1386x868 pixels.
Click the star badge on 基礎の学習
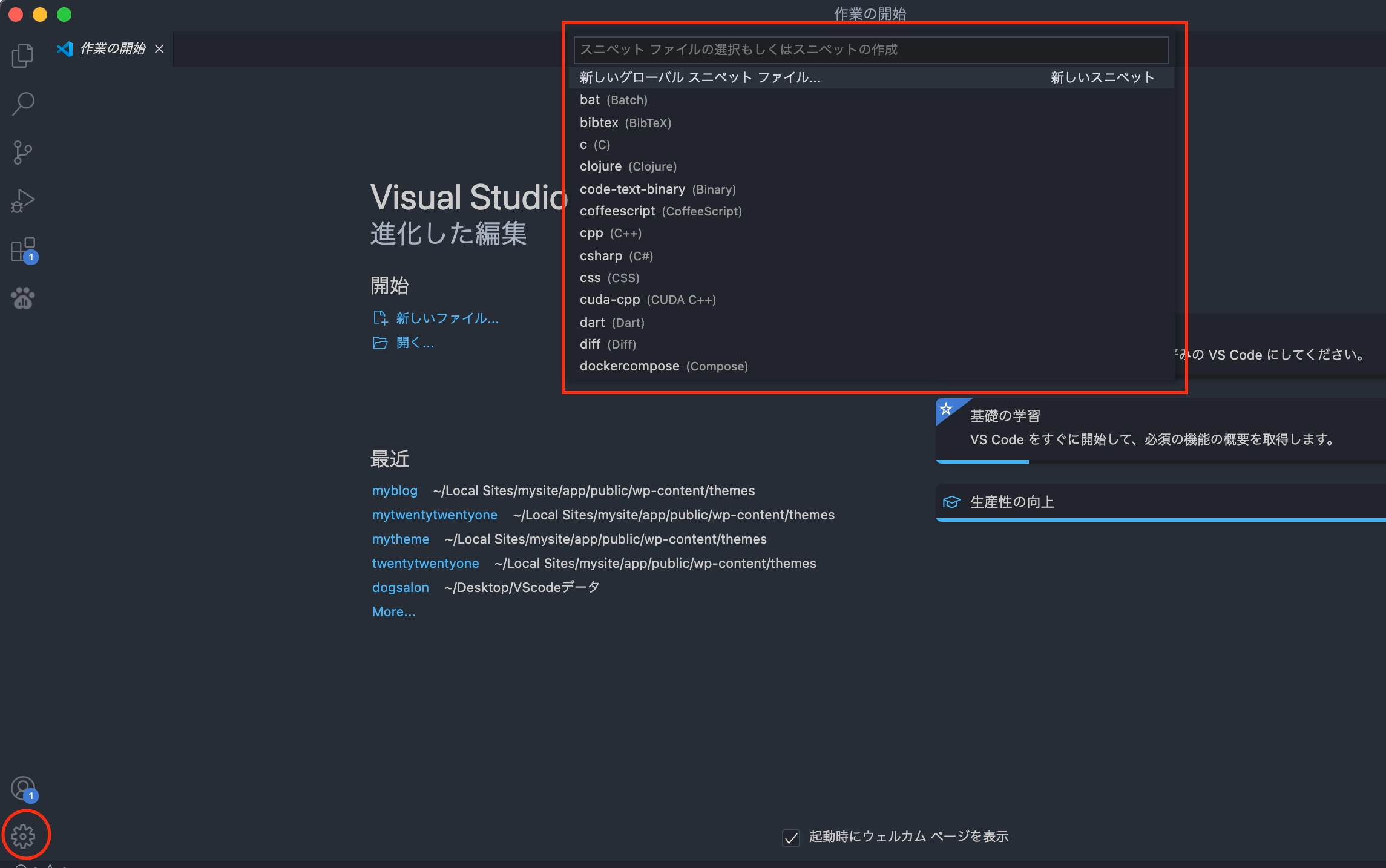pos(946,409)
